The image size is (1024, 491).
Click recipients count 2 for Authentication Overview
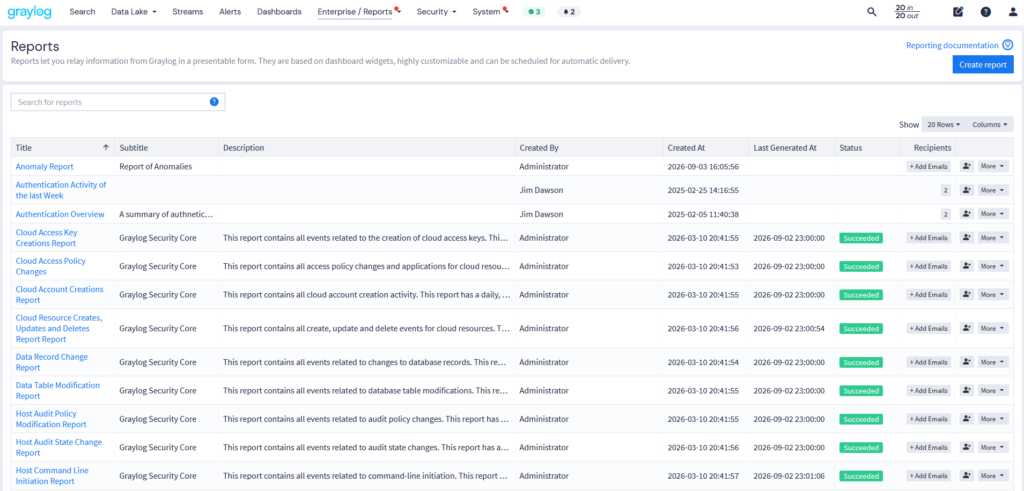click(x=945, y=214)
